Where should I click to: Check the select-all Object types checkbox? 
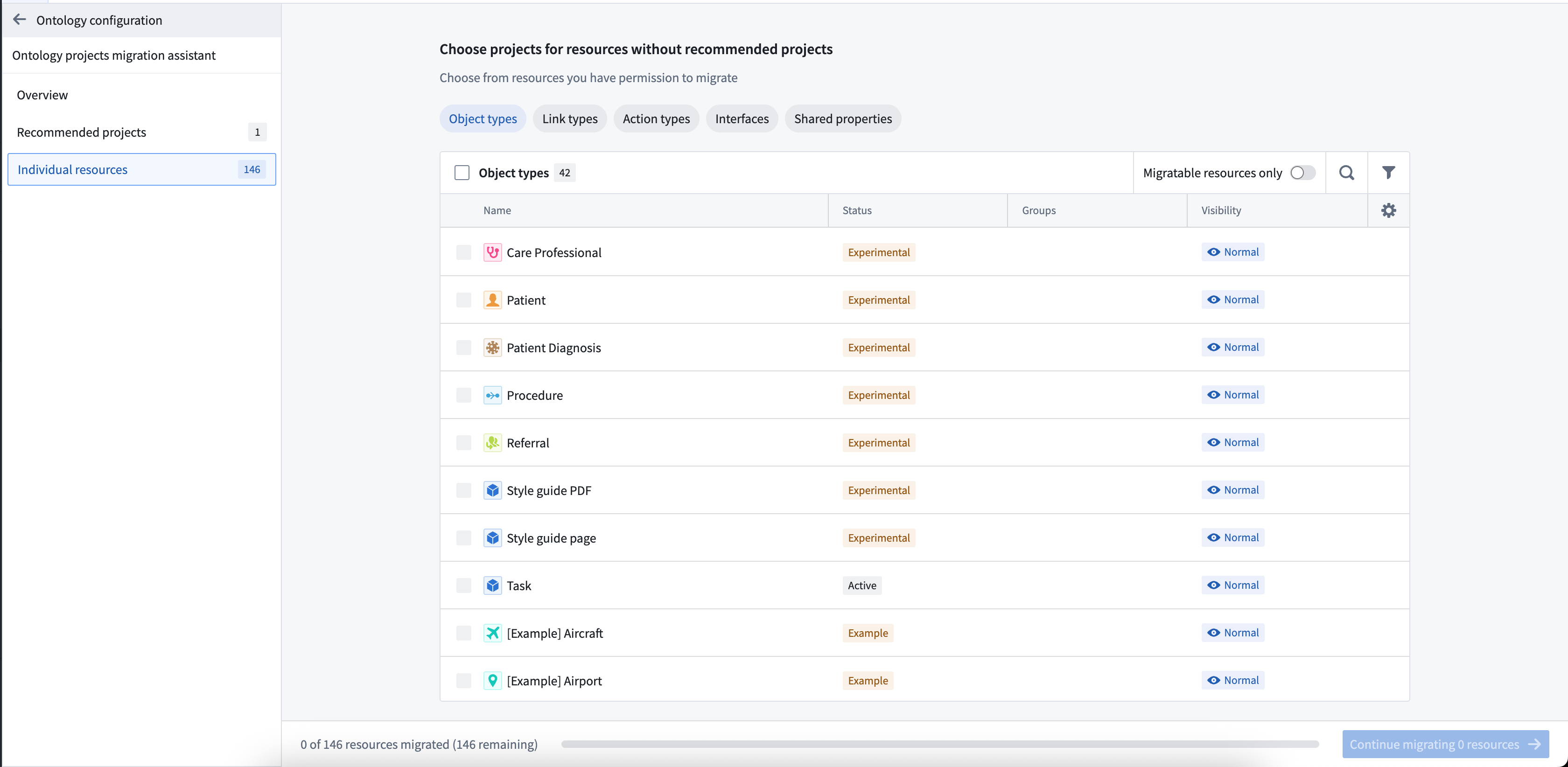coord(462,172)
